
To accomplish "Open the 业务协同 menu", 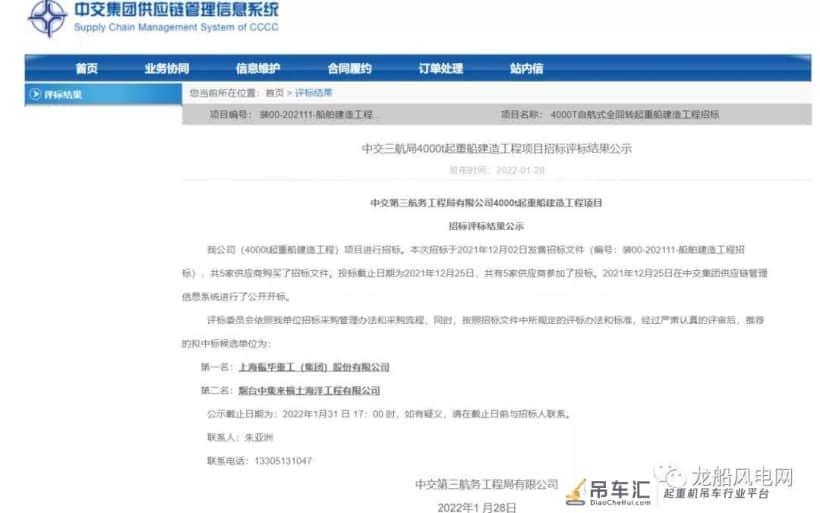I will click(167, 69).
